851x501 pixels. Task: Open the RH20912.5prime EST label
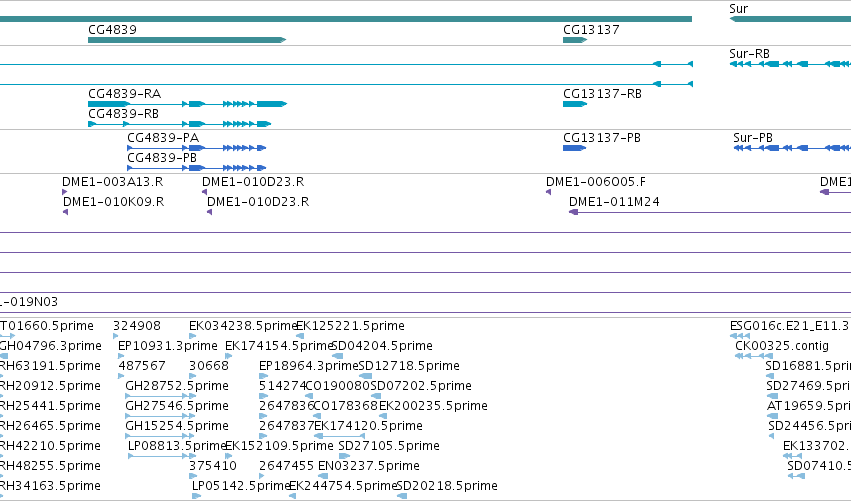pos(50,386)
